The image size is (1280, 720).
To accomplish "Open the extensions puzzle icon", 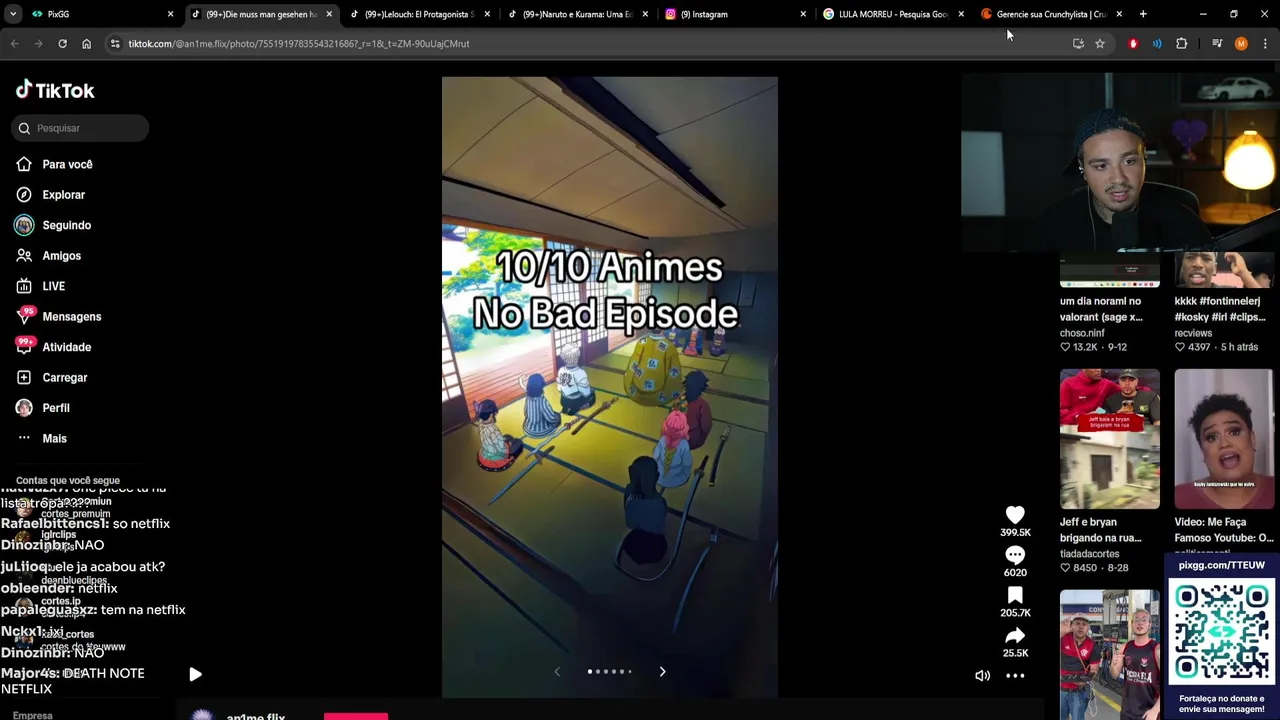I will coord(1182,44).
